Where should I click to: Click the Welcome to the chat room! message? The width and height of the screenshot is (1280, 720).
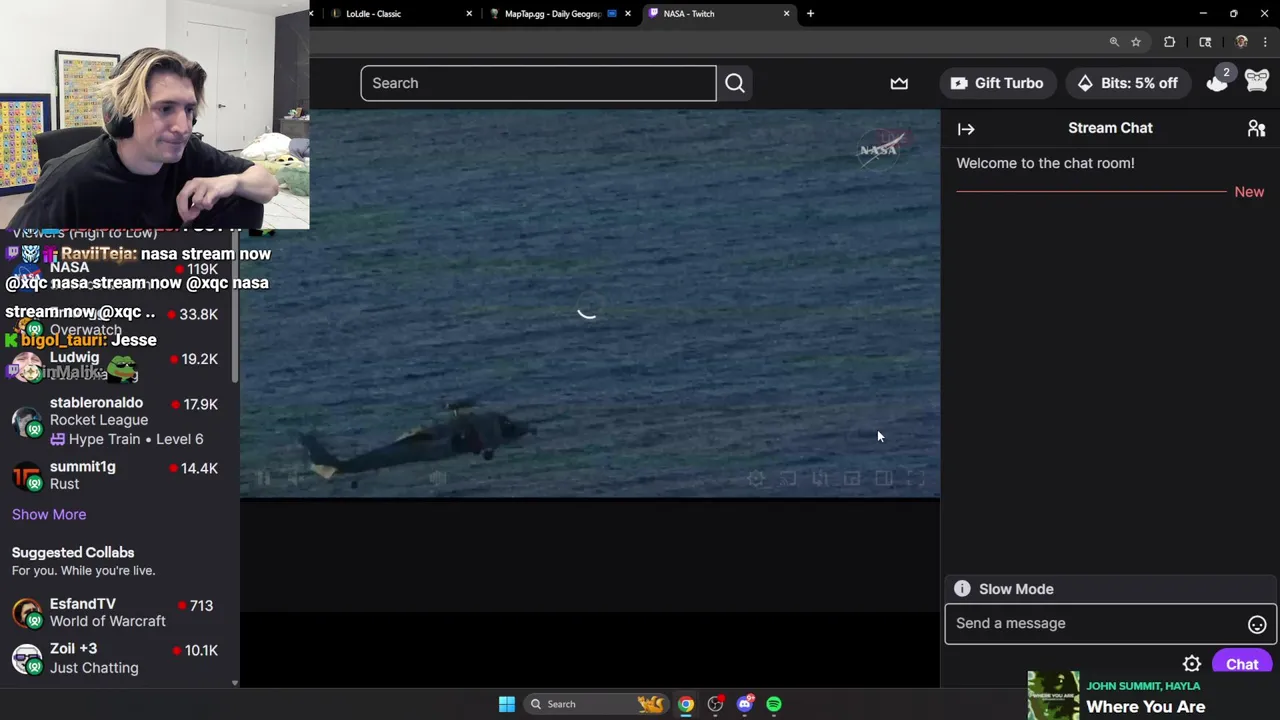point(1045,163)
